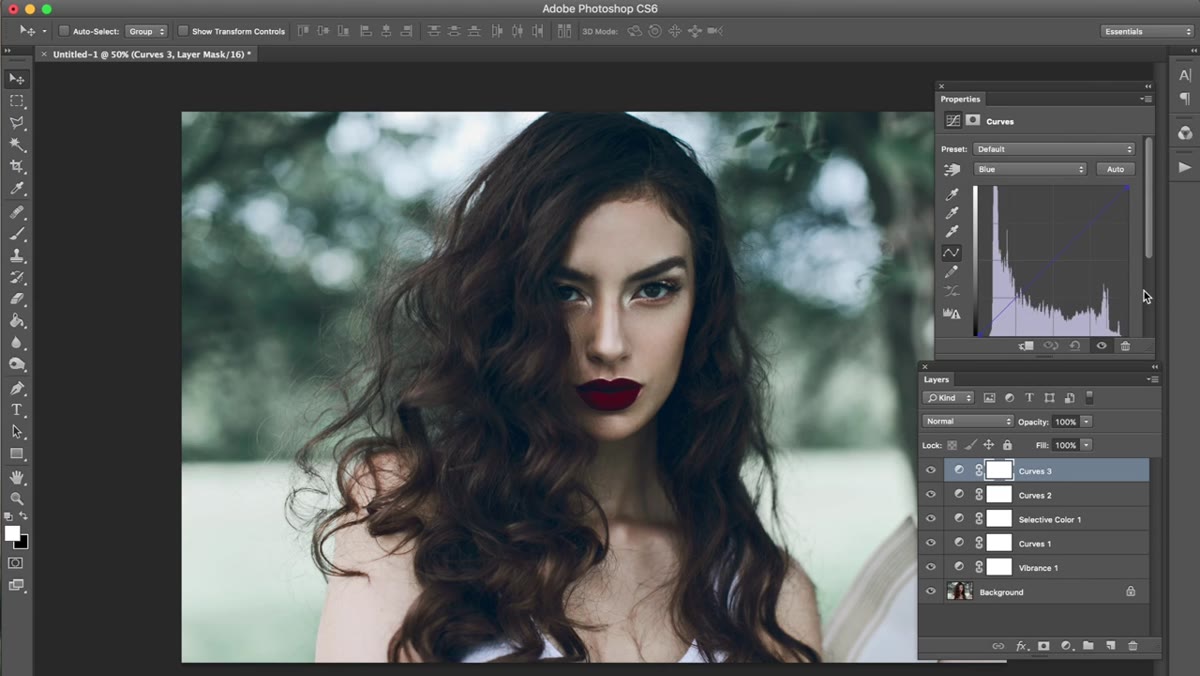Image resolution: width=1200 pixels, height=676 pixels.
Task: Delete the layer using the Layers trash icon
Action: pos(1133,646)
